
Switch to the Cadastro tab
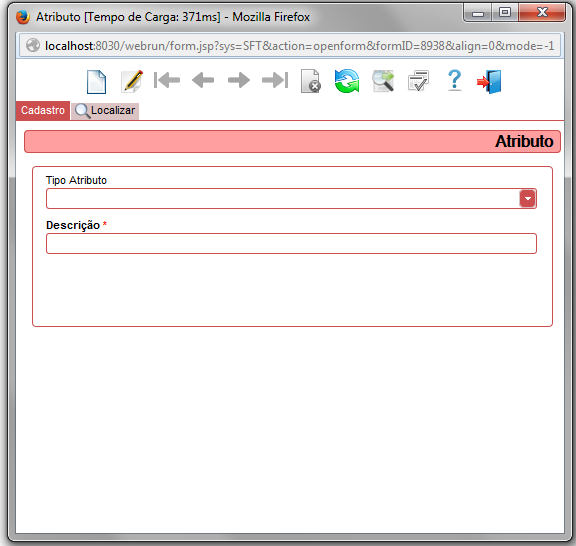43,110
